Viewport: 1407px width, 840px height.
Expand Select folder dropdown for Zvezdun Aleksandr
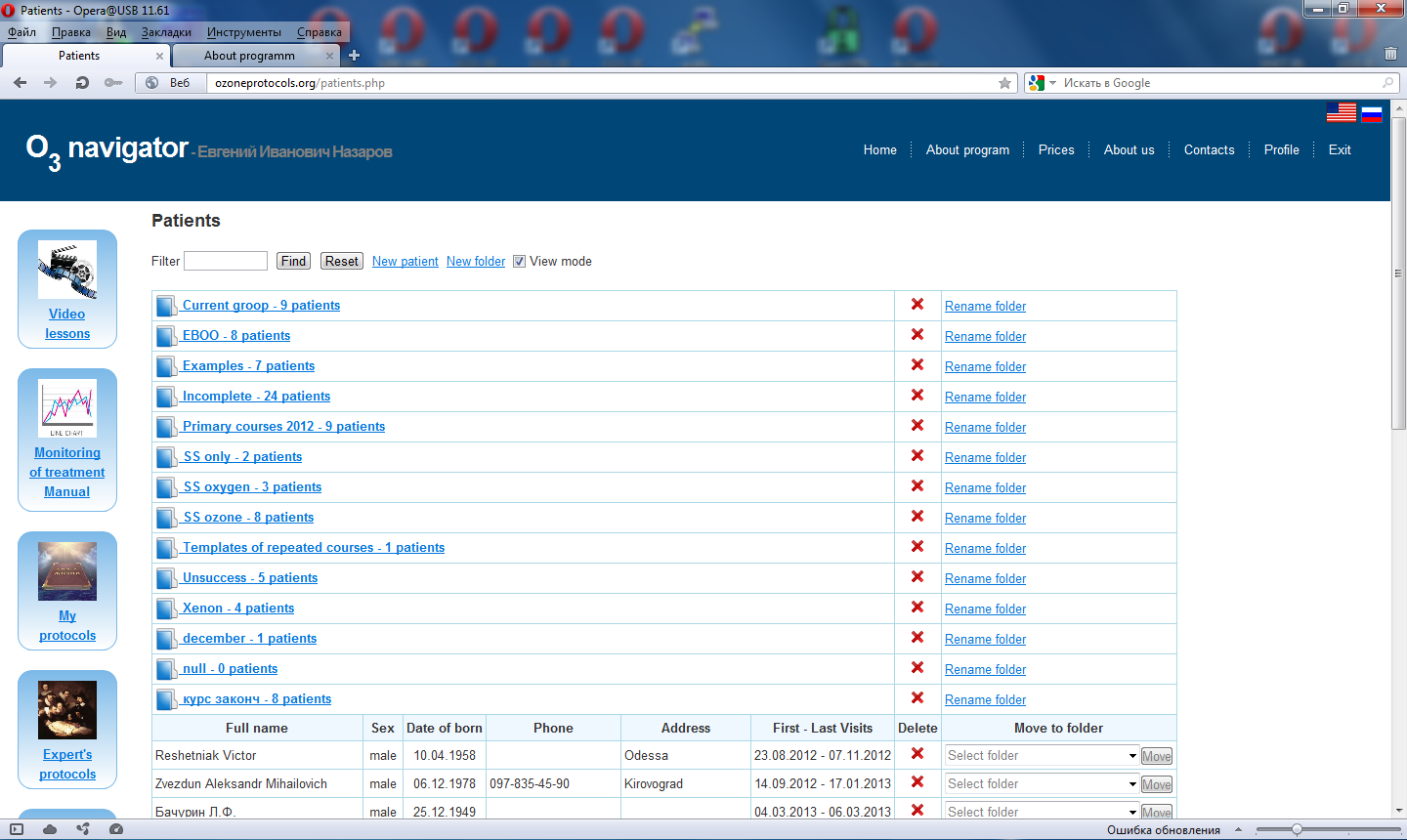coord(1041,783)
